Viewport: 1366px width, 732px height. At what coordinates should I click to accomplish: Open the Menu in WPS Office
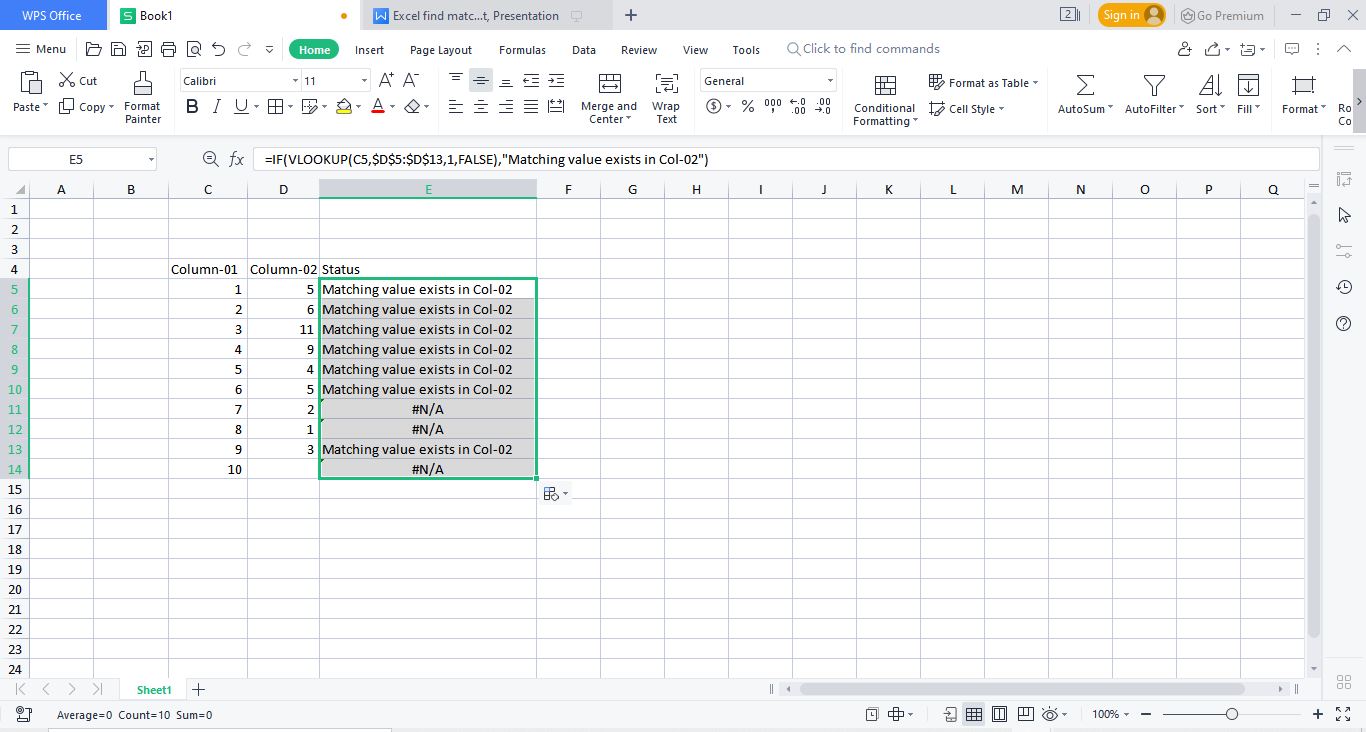point(40,48)
